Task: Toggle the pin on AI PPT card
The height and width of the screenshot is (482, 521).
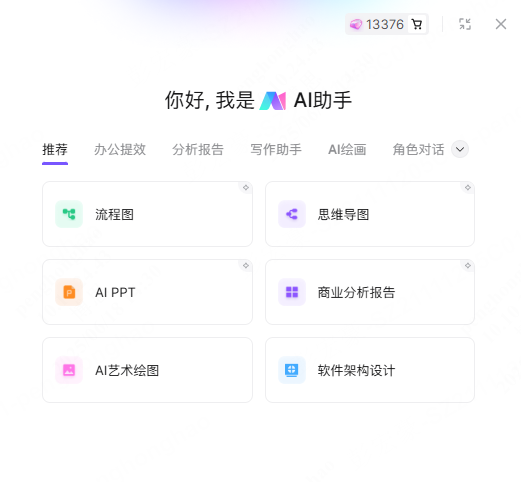Action: click(x=246, y=266)
